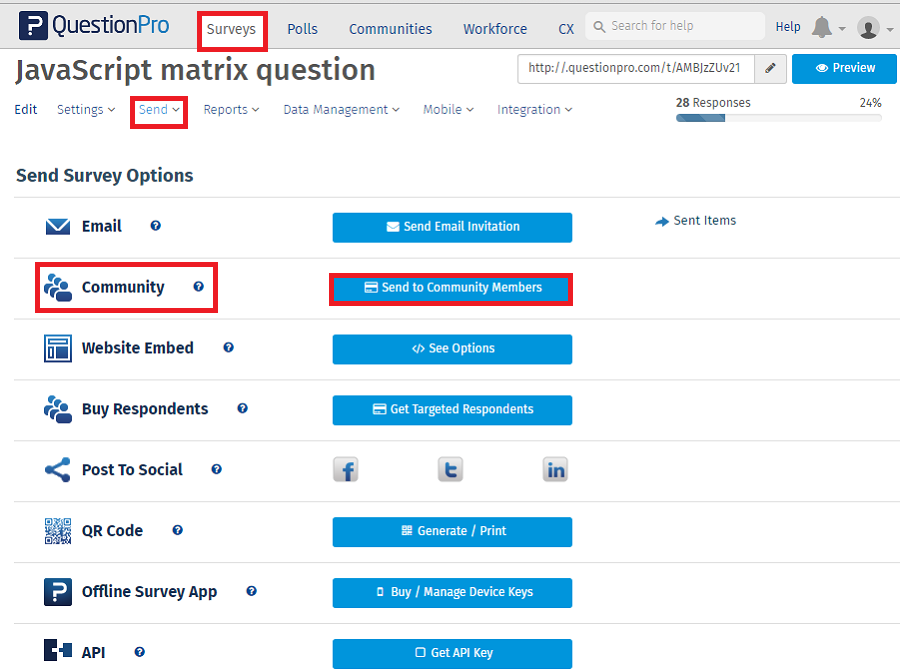
Task: Click the Buy Respondents label
Action: (x=145, y=409)
